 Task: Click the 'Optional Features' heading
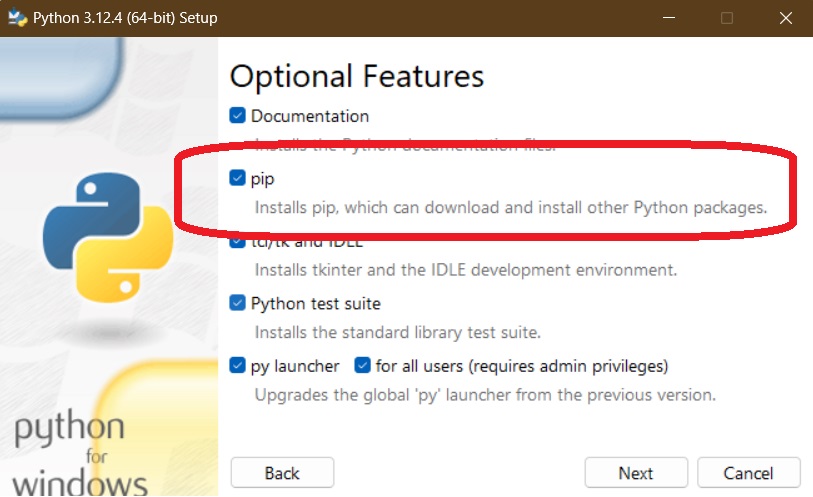coord(357,76)
